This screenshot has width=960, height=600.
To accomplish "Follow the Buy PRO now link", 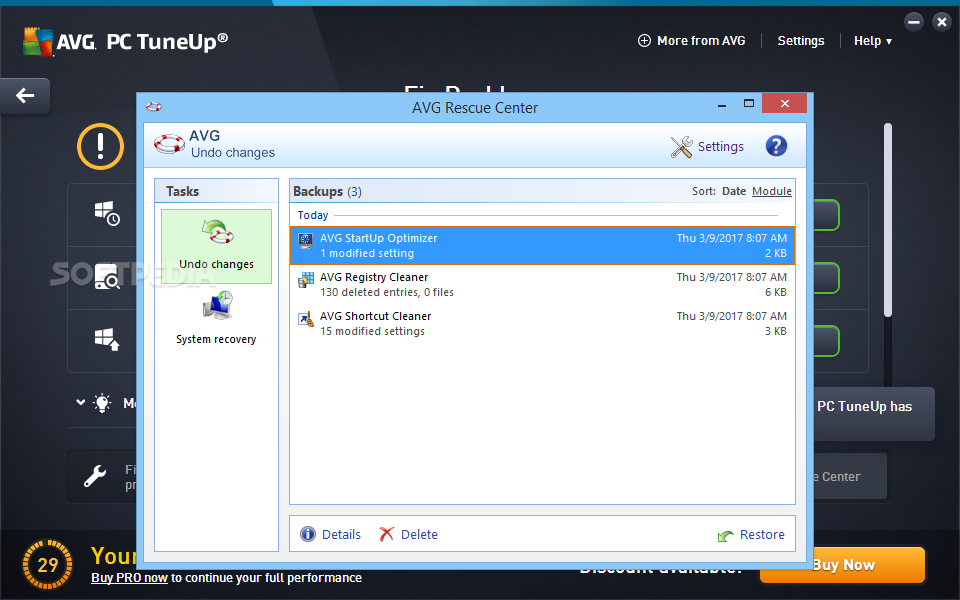I will (x=129, y=577).
